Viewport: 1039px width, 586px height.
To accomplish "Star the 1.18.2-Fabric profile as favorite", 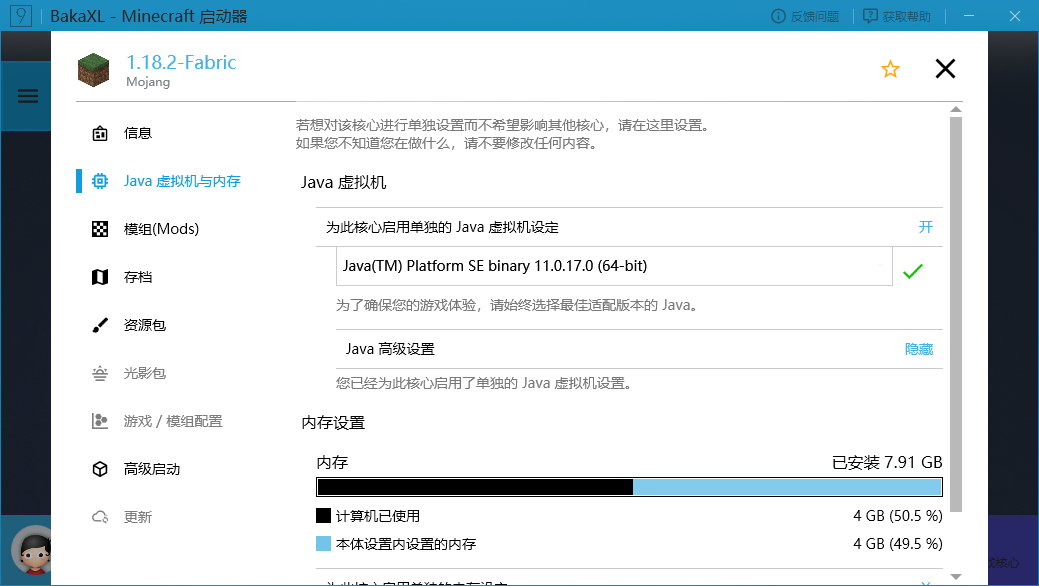I will 890,69.
